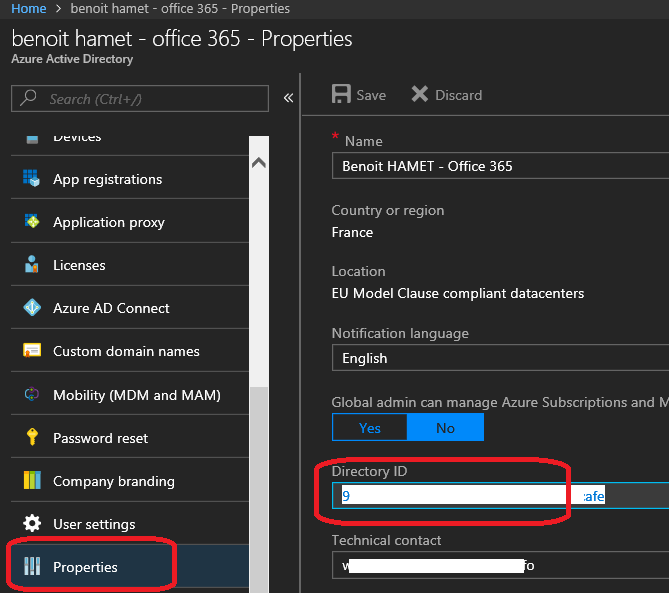Go to Home breadcrumb link

[28, 9]
